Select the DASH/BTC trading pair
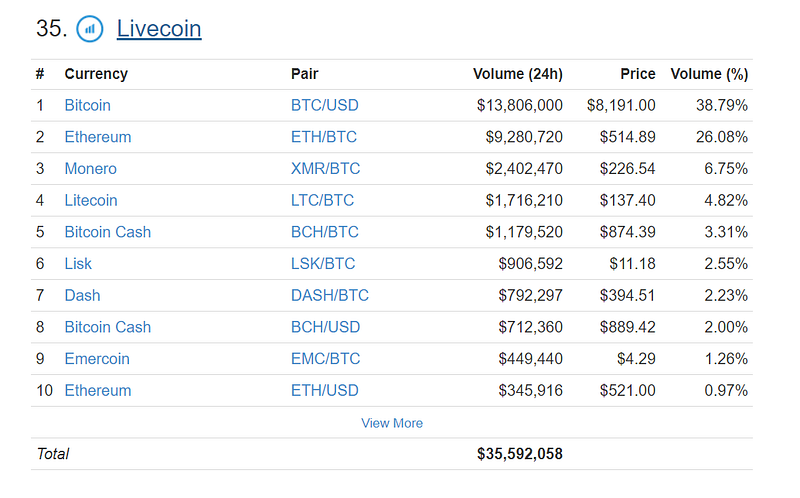 pyautogui.click(x=329, y=295)
